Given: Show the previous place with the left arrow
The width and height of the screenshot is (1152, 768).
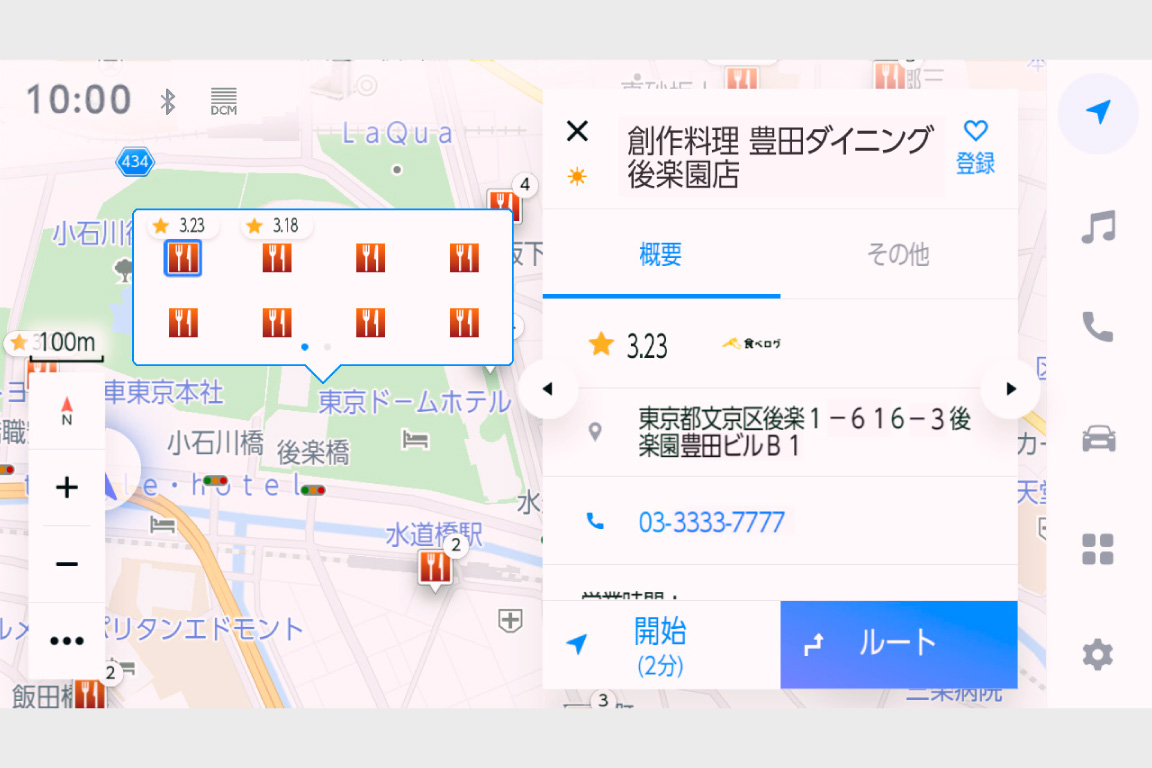Looking at the screenshot, I should pyautogui.click(x=548, y=389).
